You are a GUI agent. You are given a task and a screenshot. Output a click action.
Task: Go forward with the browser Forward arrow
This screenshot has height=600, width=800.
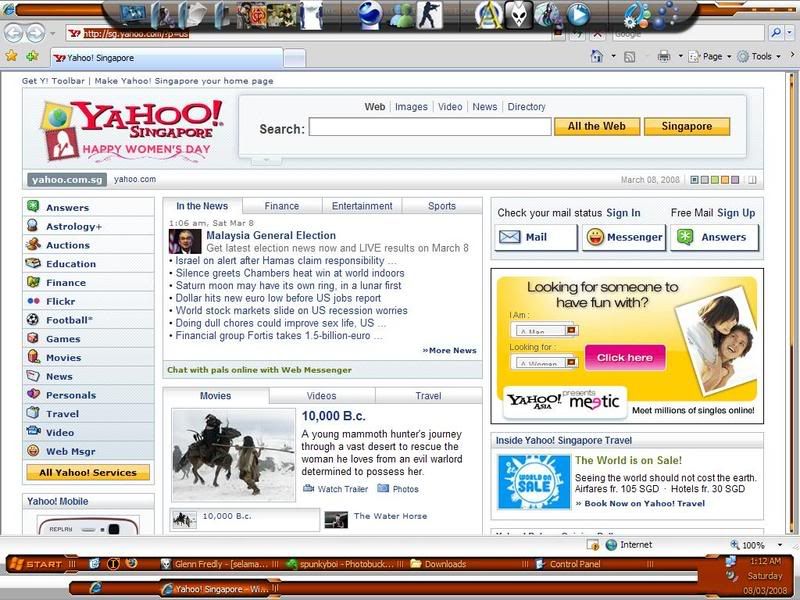tap(35, 34)
